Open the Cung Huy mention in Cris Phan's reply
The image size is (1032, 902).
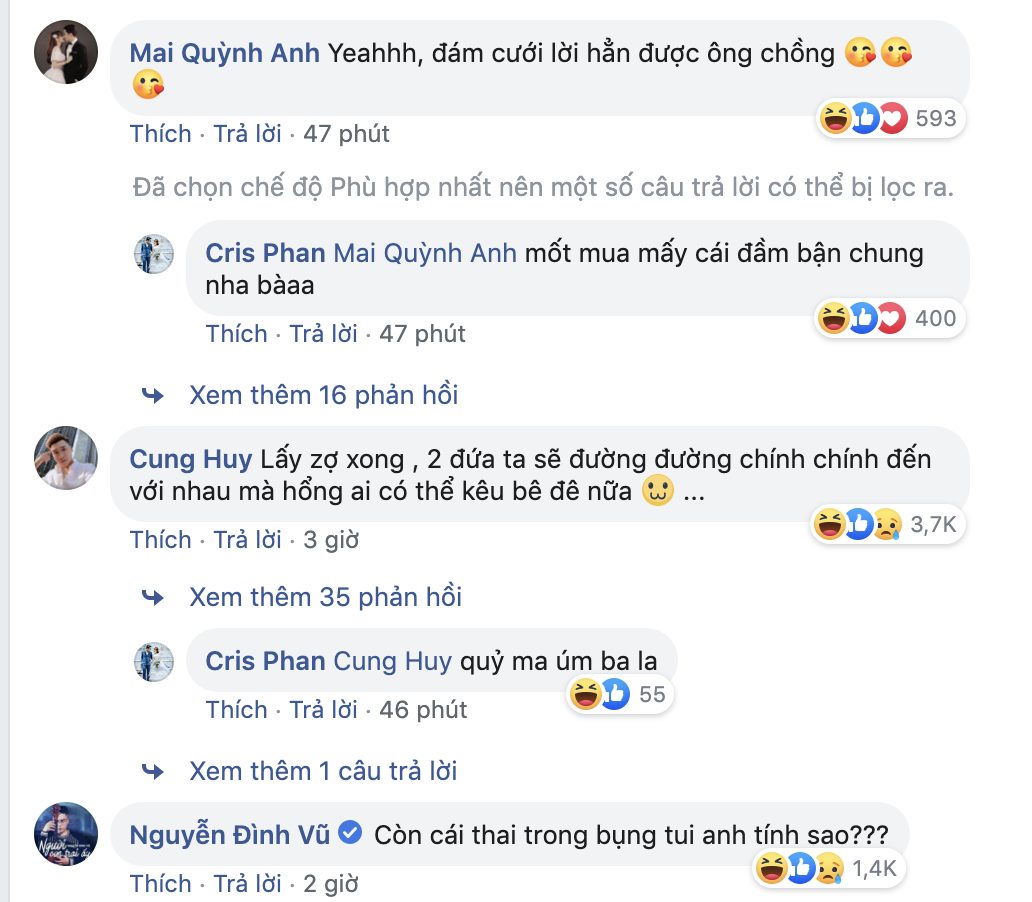(392, 661)
